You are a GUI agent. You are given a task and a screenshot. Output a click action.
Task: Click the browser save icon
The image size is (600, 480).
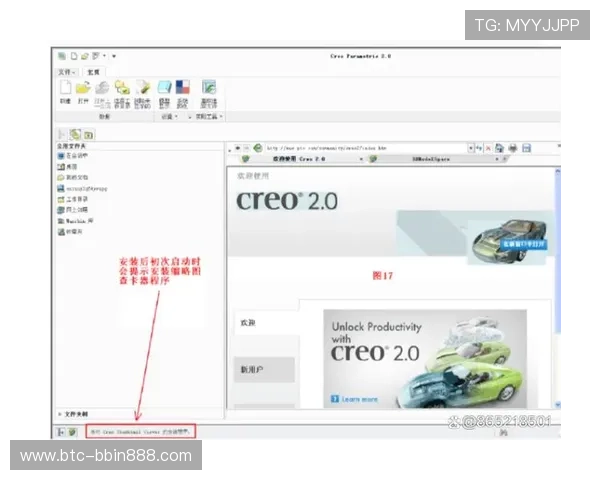(x=526, y=148)
